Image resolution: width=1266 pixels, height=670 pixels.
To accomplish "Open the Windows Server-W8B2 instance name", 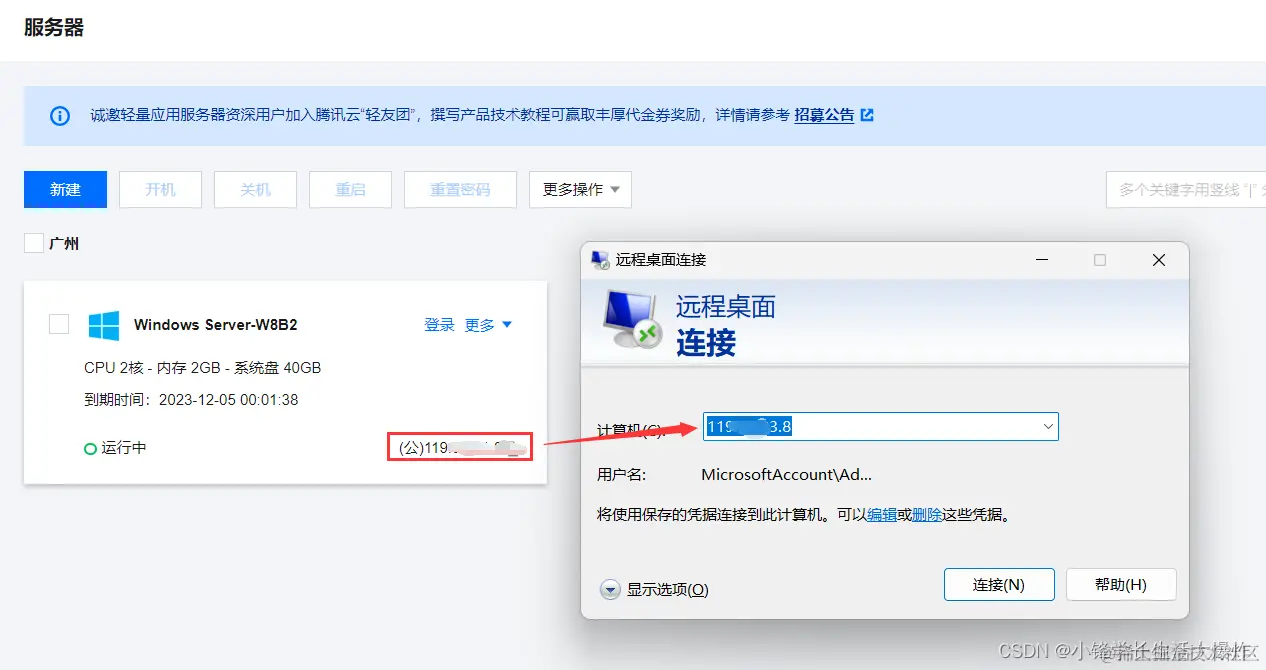I will coord(216,325).
